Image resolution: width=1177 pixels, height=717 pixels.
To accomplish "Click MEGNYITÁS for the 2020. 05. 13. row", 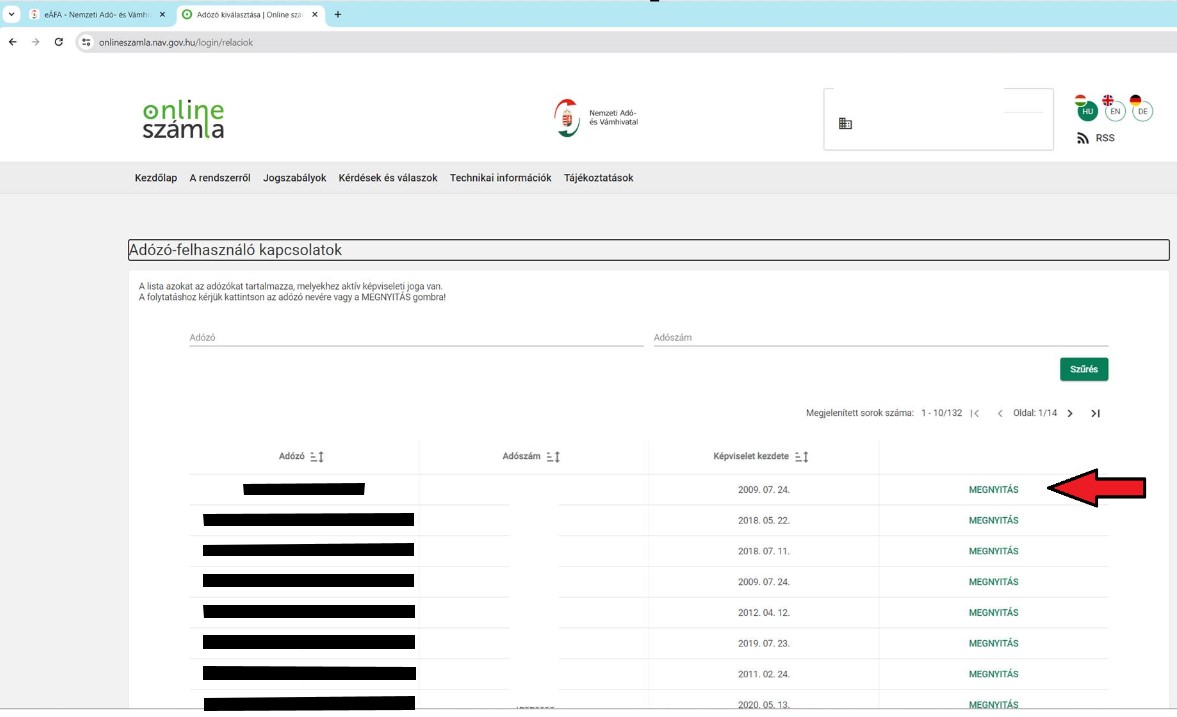I will tap(993, 704).
